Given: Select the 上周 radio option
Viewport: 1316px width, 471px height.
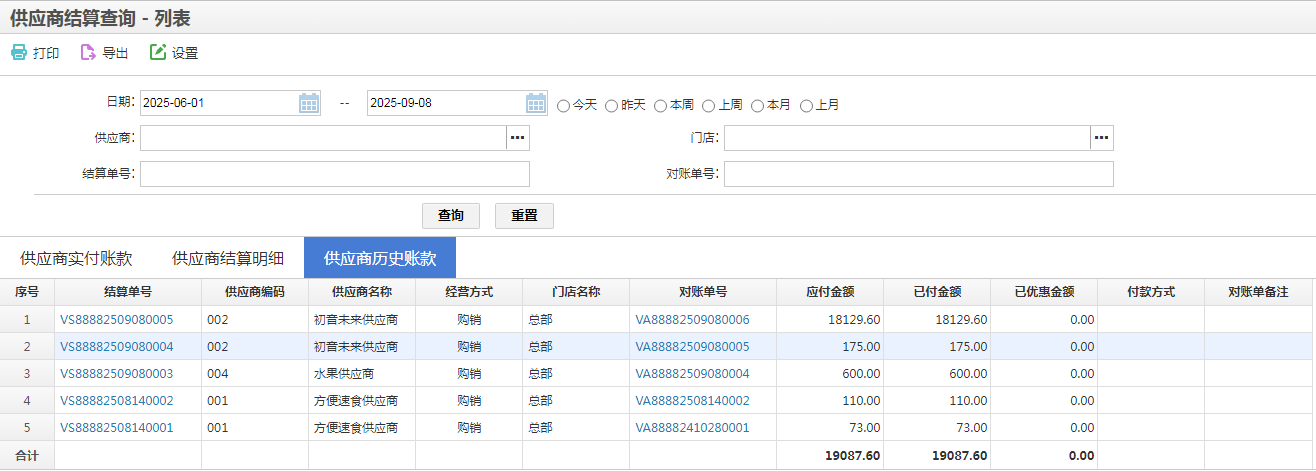Looking at the screenshot, I should [x=709, y=105].
